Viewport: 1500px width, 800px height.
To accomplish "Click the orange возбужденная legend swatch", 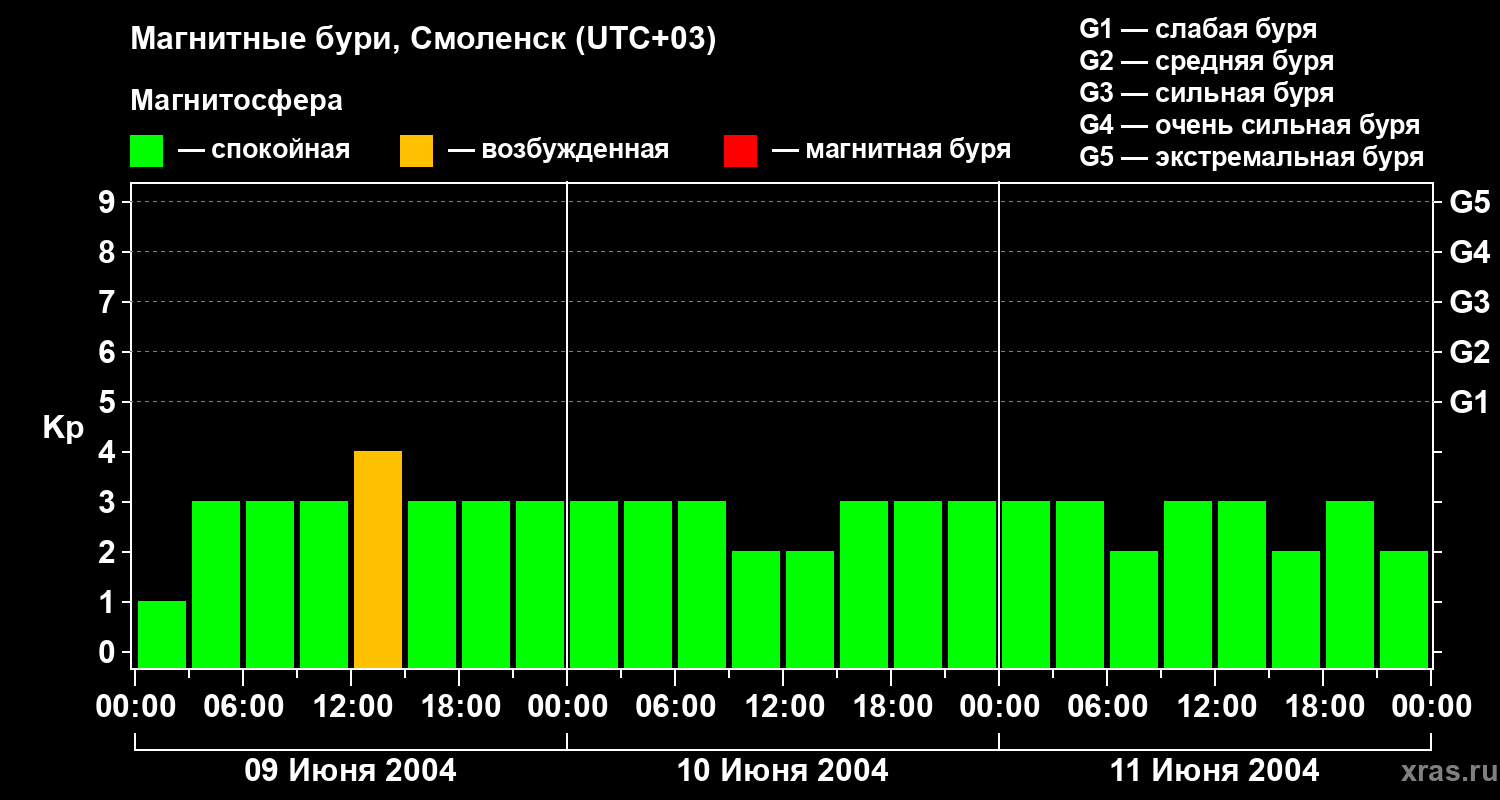I will click(416, 151).
